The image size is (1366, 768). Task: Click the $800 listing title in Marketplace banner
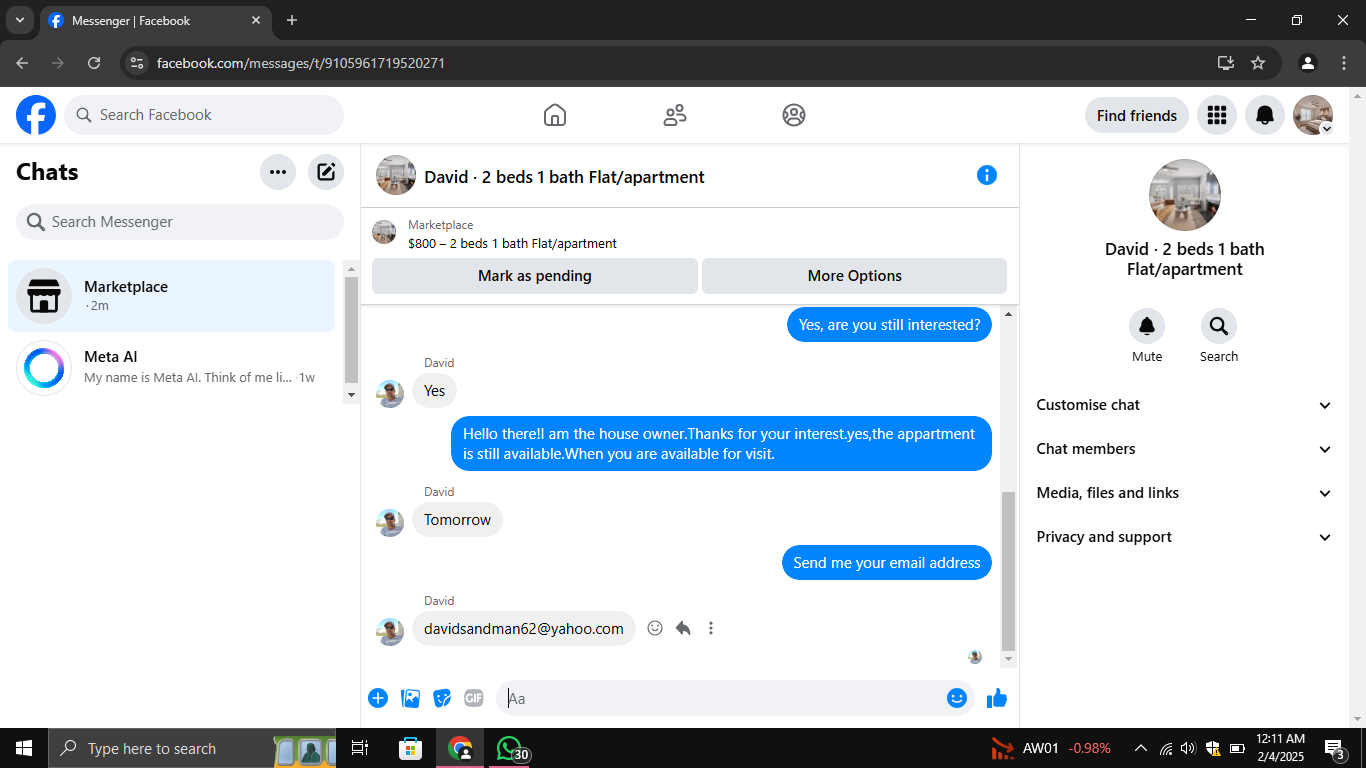(x=512, y=243)
